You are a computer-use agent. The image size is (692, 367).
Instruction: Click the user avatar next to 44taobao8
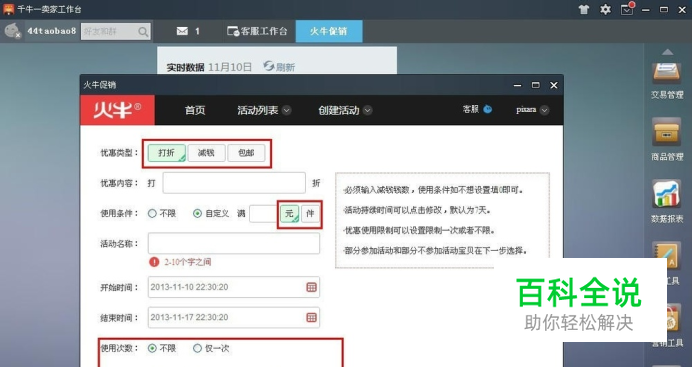pos(12,31)
